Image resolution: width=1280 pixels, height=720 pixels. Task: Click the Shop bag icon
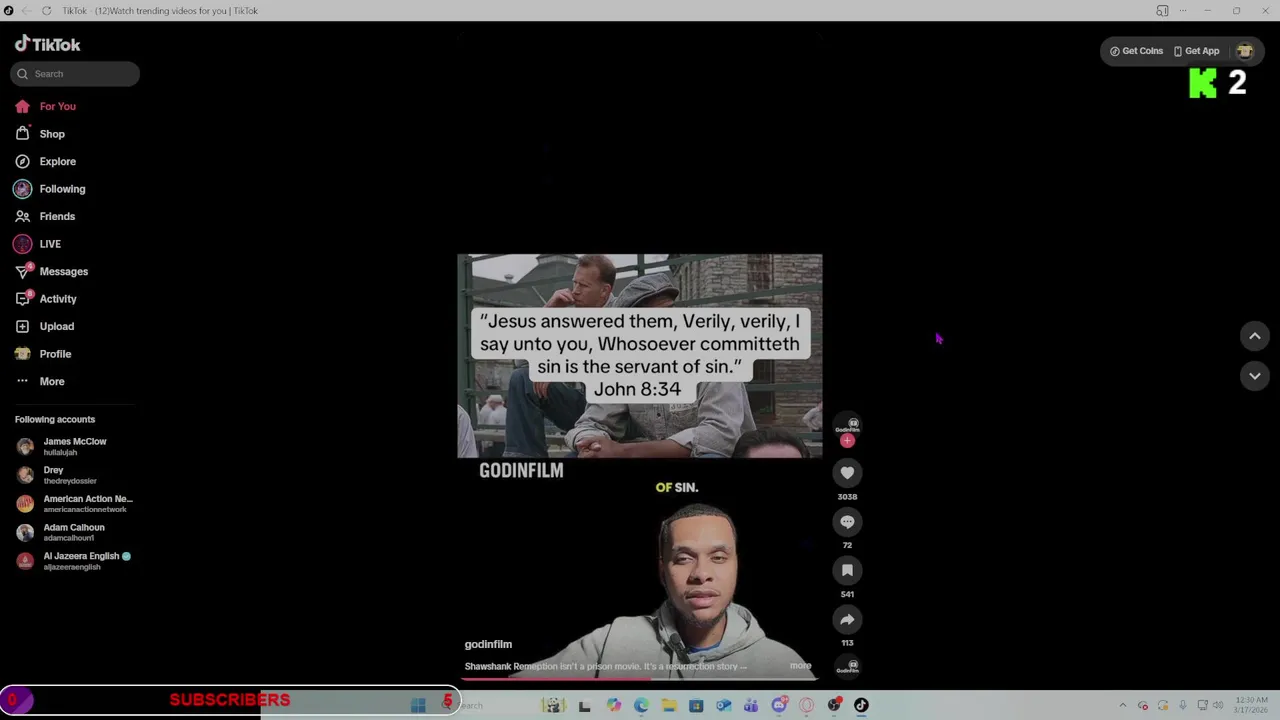coord(22,134)
